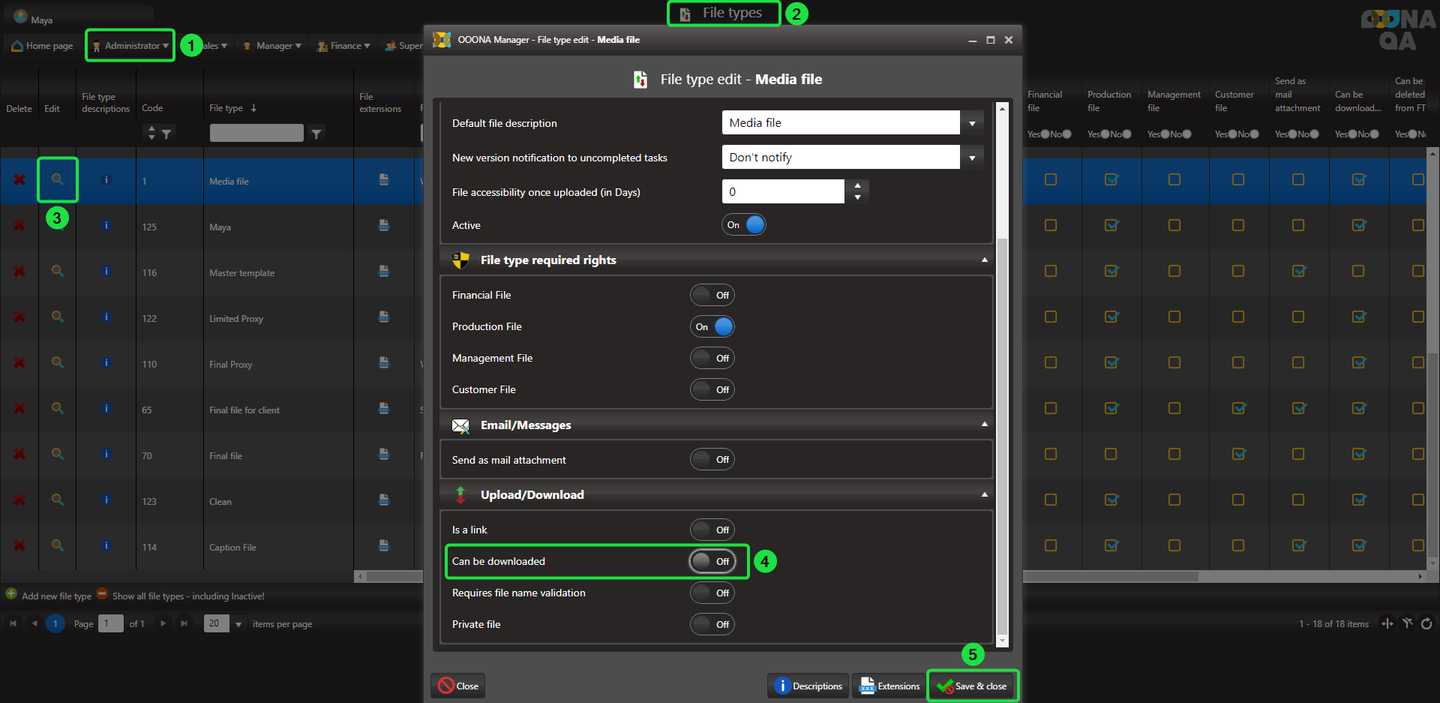The height and width of the screenshot is (703, 1440).
Task: Click the Save & close button
Action: (972, 686)
